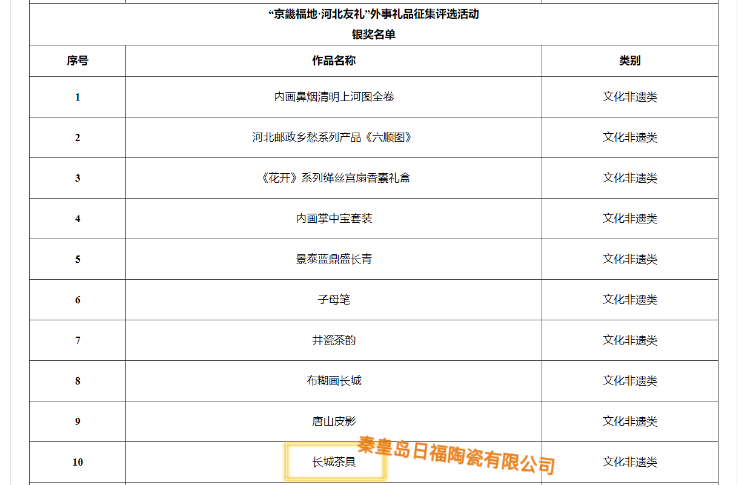750x485 pixels.
Task: Select the 作品名称 column header
Action: pos(333,61)
